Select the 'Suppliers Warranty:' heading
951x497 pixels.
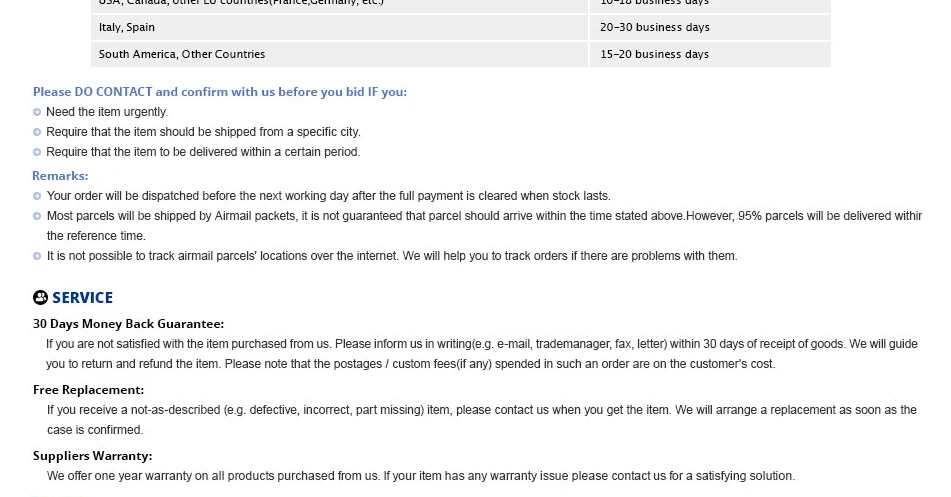[92, 456]
